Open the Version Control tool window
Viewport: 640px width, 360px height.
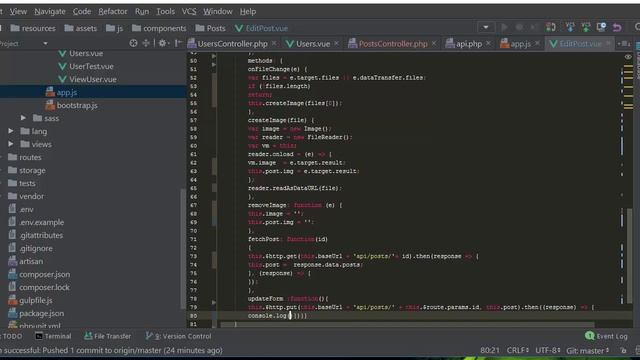coord(178,336)
